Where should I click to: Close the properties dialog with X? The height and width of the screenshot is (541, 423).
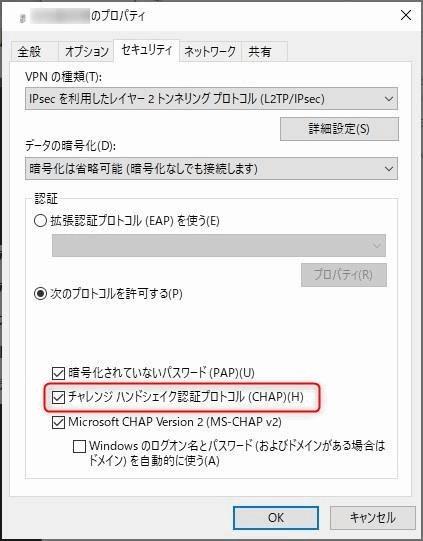pos(406,15)
